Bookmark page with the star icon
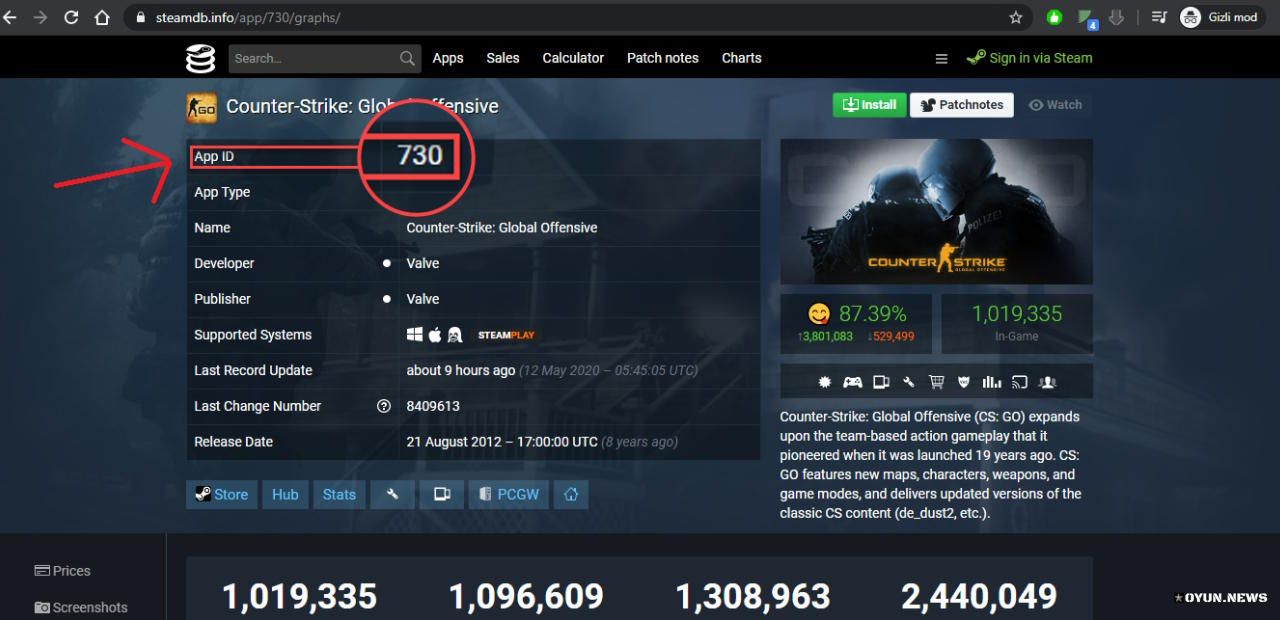Image resolution: width=1280 pixels, height=620 pixels. [x=1016, y=17]
